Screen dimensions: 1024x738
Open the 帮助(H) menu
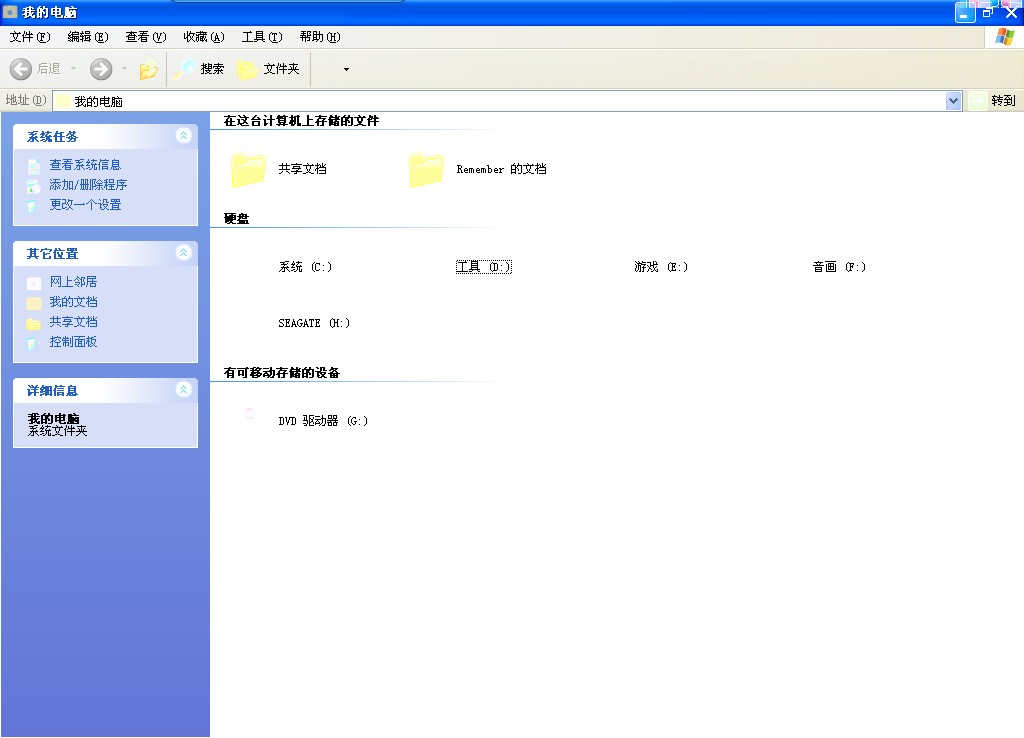click(x=320, y=37)
